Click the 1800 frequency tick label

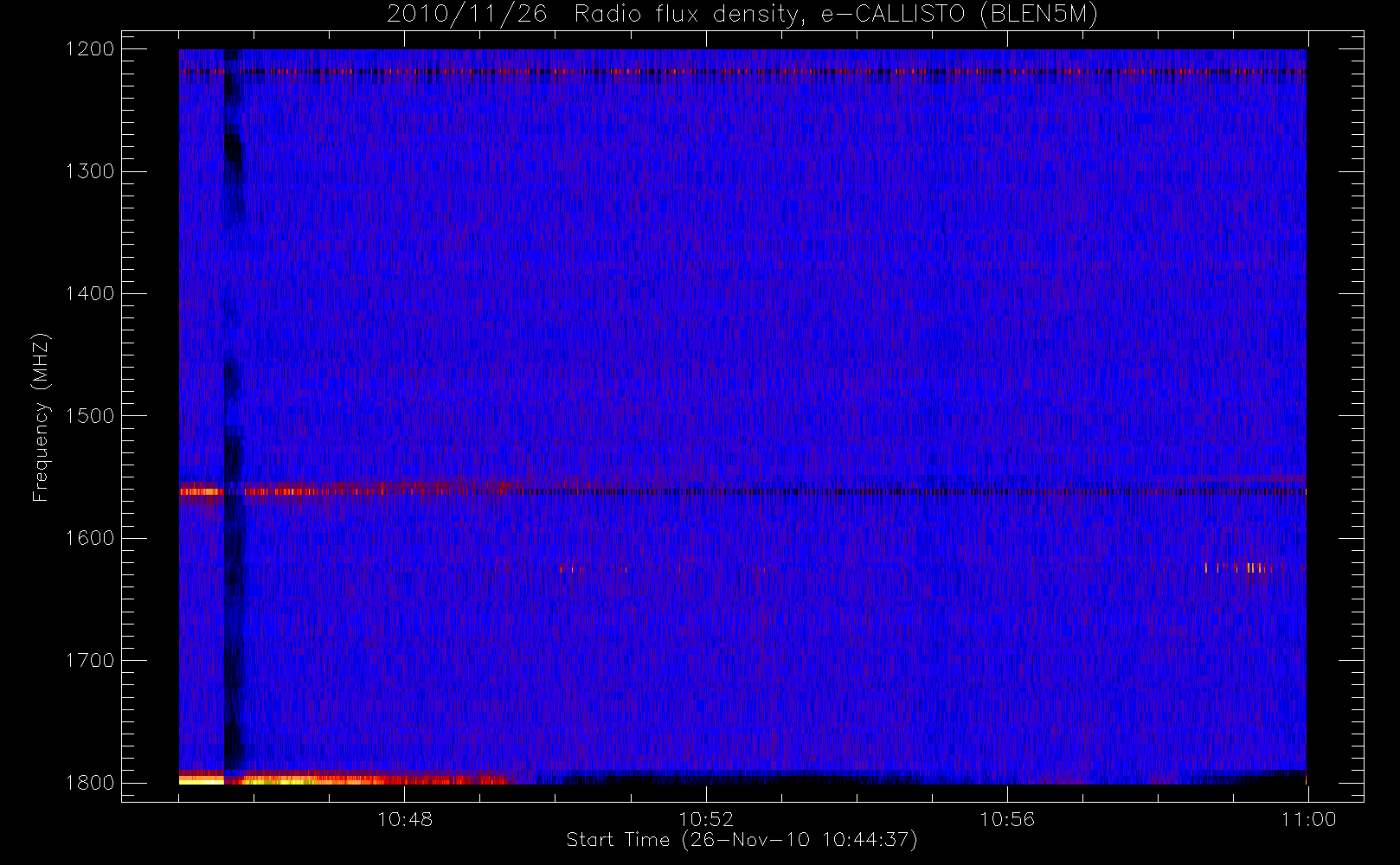click(90, 783)
